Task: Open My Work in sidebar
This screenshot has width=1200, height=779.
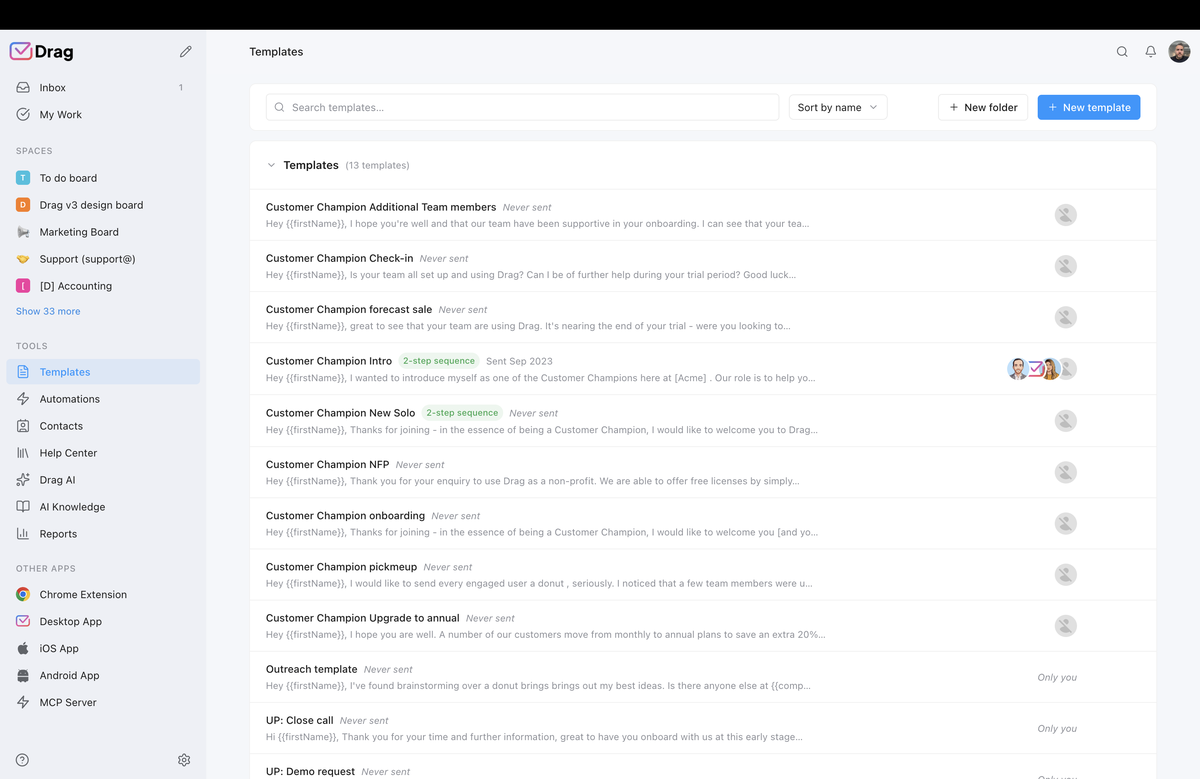Action: tap(103, 115)
